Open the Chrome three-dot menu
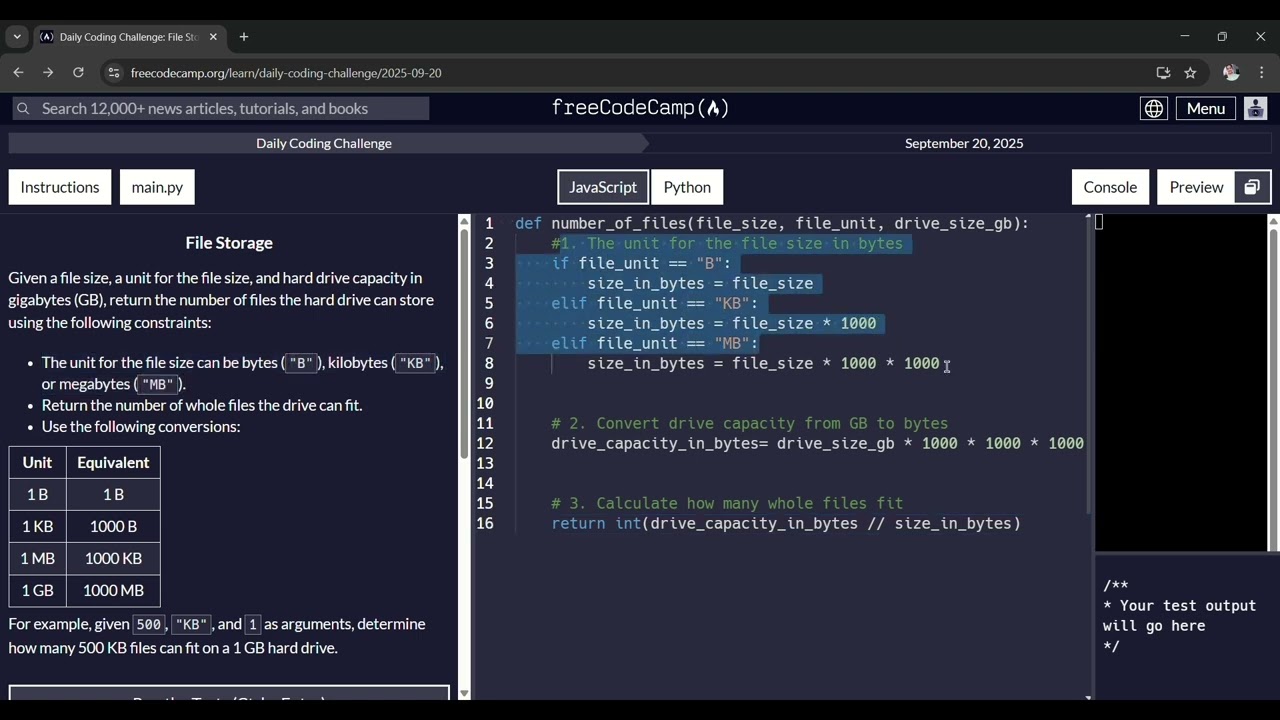The width and height of the screenshot is (1280, 720). (1262, 73)
